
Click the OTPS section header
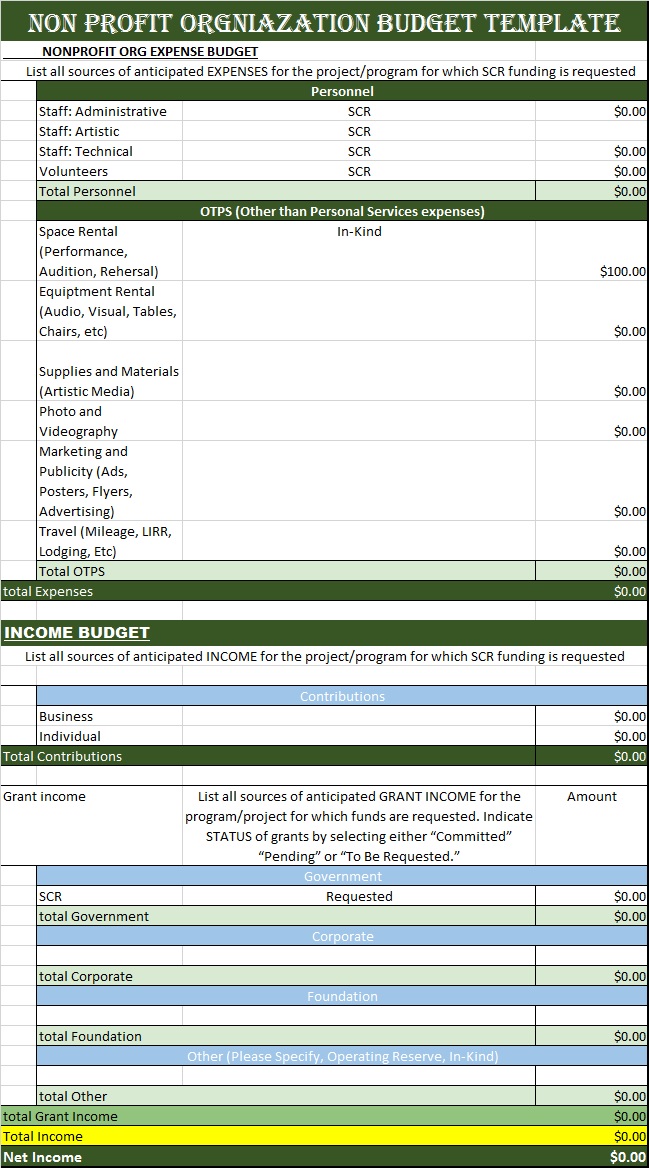pyautogui.click(x=342, y=212)
